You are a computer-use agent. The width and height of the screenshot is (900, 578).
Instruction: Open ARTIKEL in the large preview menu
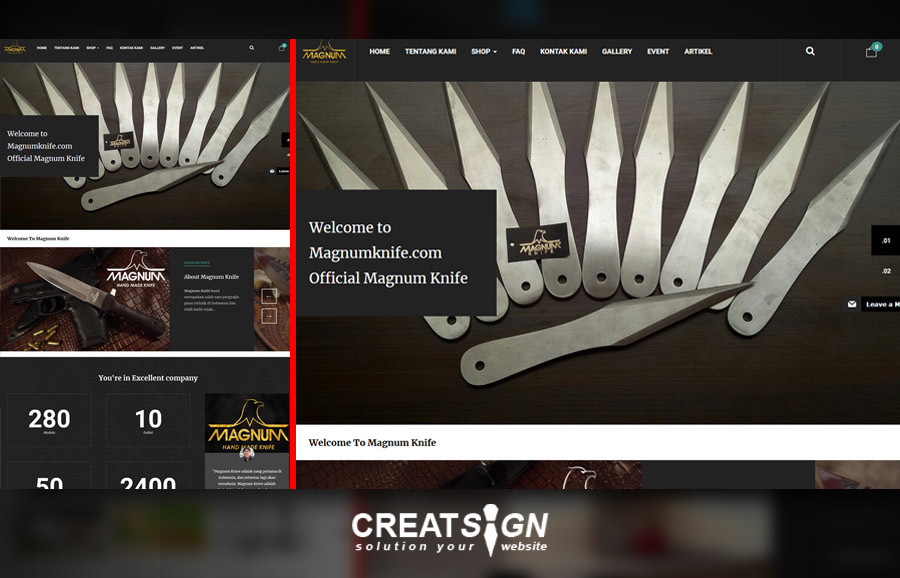pos(698,52)
